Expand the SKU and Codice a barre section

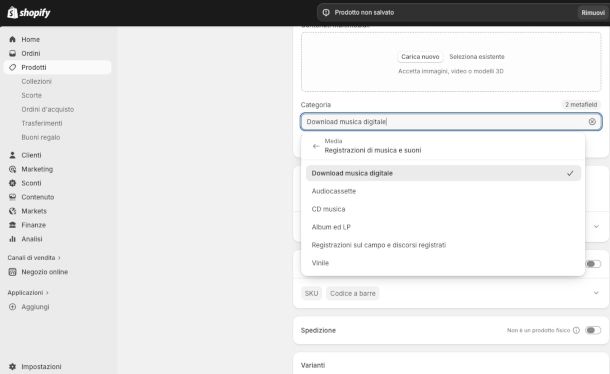(596, 293)
